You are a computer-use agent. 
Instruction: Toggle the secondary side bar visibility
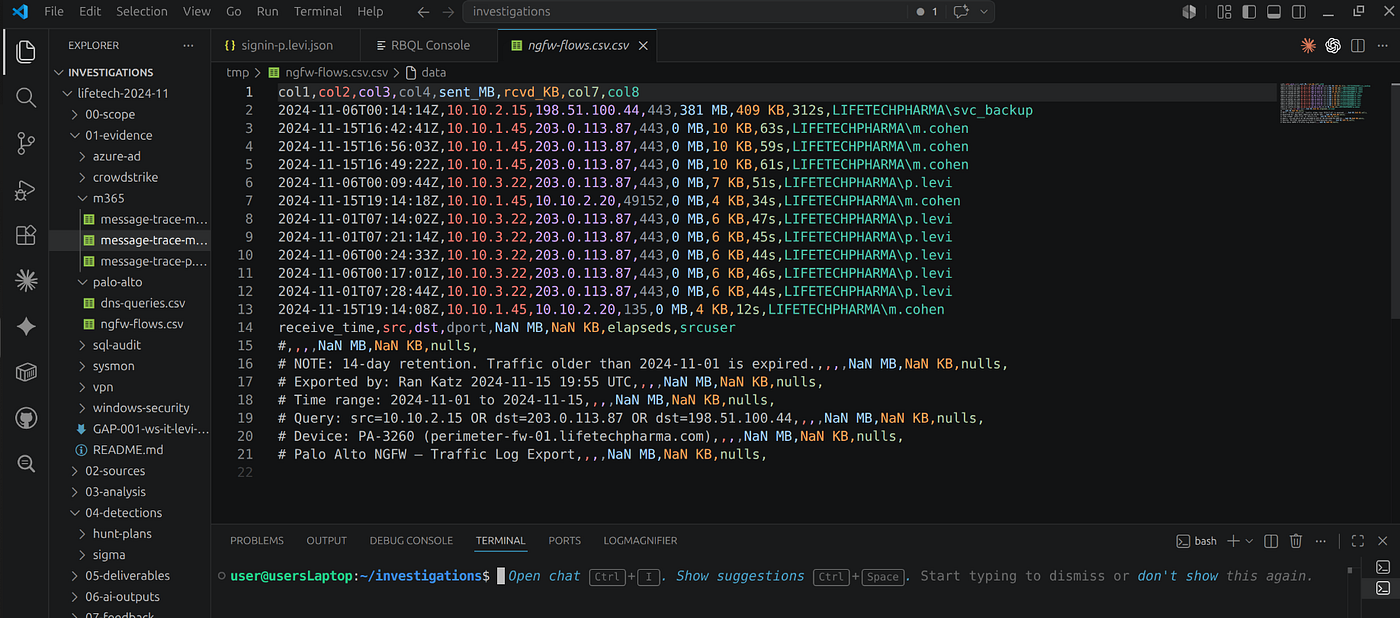pos(1298,12)
